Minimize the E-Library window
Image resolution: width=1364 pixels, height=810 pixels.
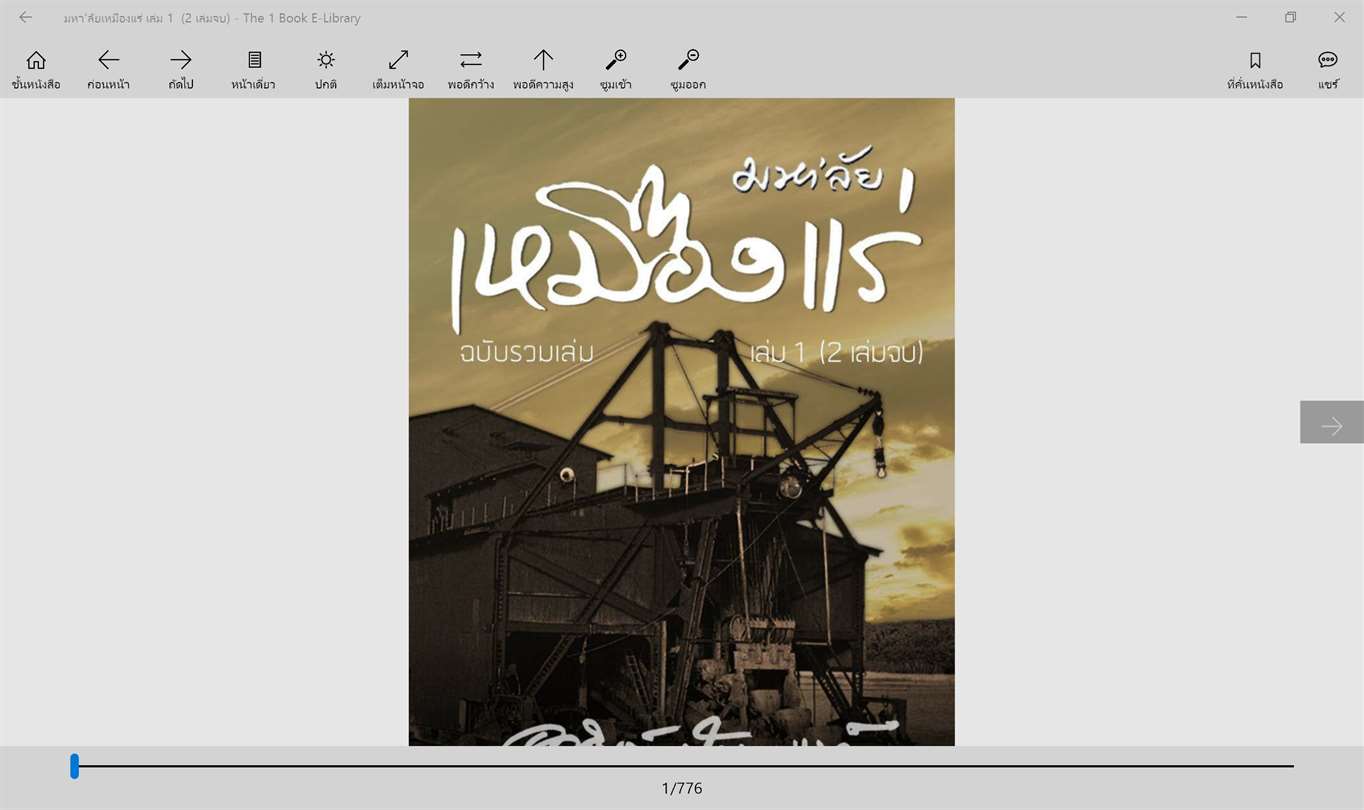tap(1241, 17)
